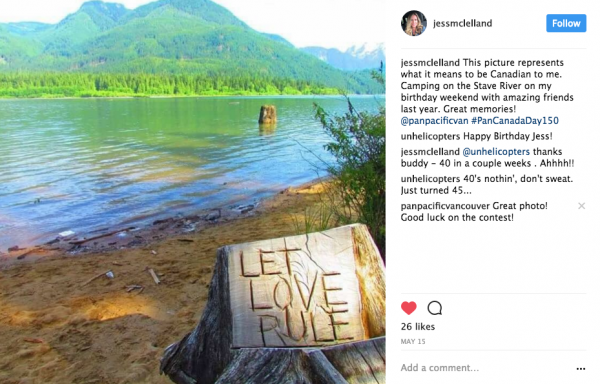600x384 pixels.
Task: Open jessmclelland profile picture avatar
Action: (x=414, y=23)
